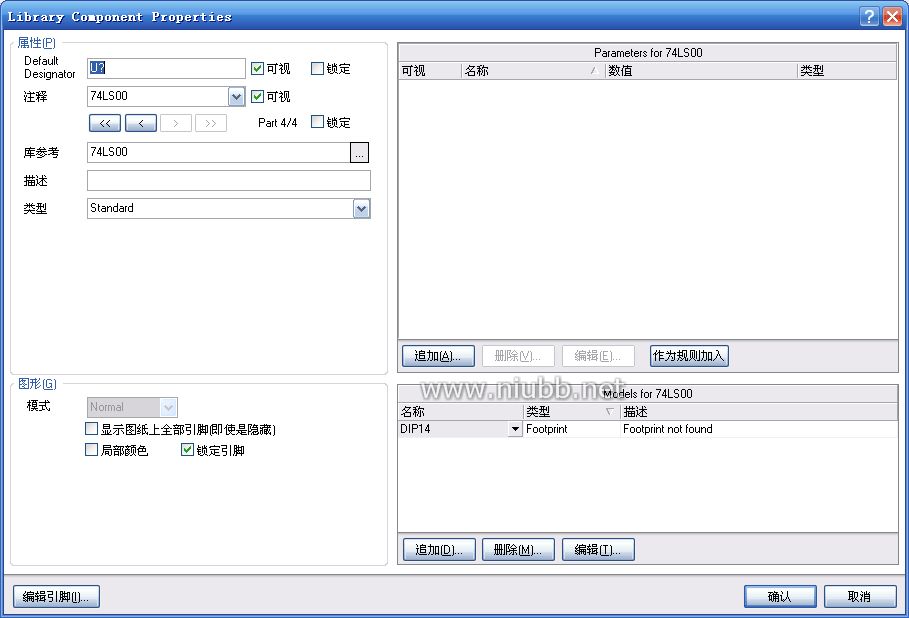Toggle 可视 checkbox for Default Designator
The height and width of the screenshot is (618, 909).
(257, 68)
